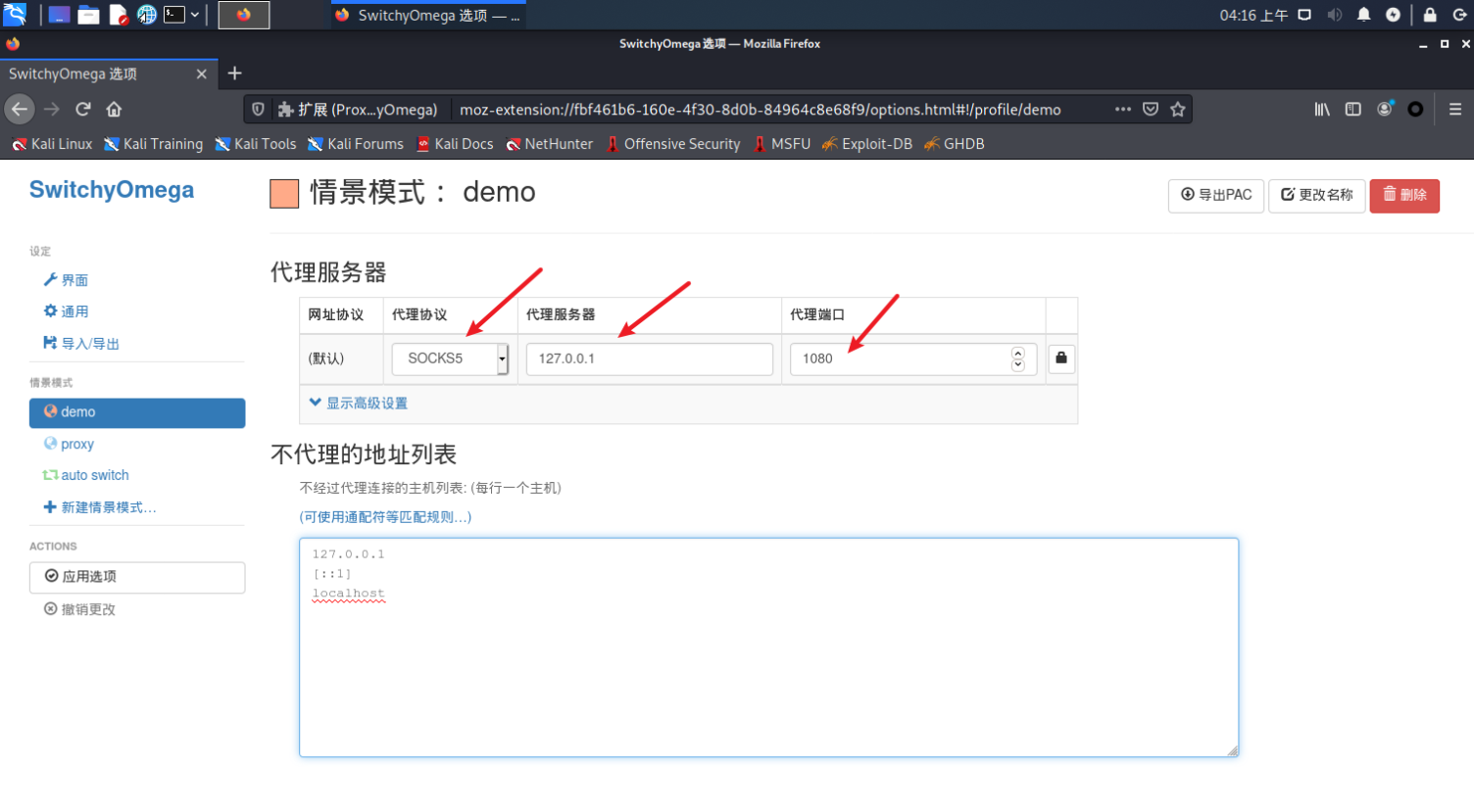Image resolution: width=1474 pixels, height=812 pixels.
Task: Click the Firefox account icon
Action: pos(1385,109)
